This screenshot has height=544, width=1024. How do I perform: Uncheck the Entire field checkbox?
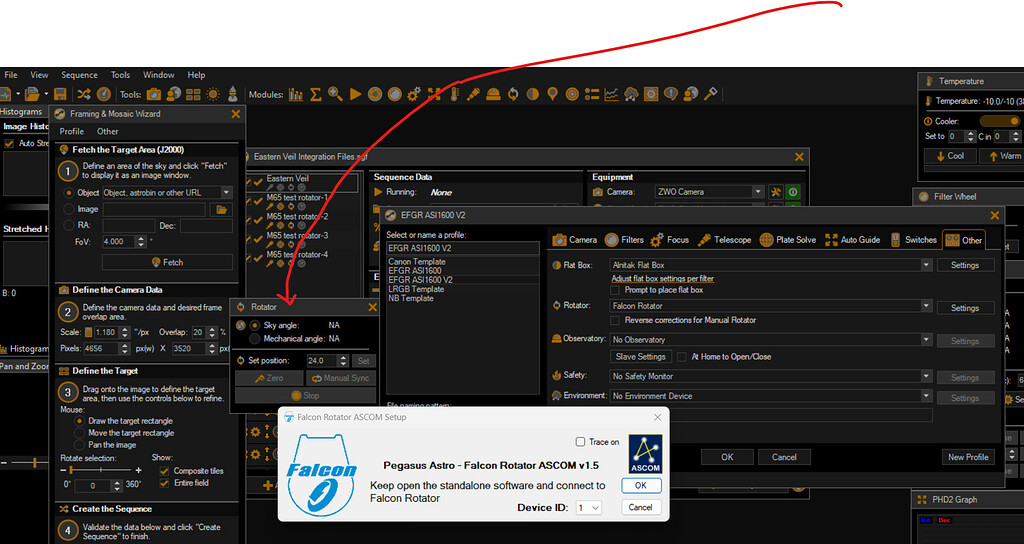click(x=165, y=483)
